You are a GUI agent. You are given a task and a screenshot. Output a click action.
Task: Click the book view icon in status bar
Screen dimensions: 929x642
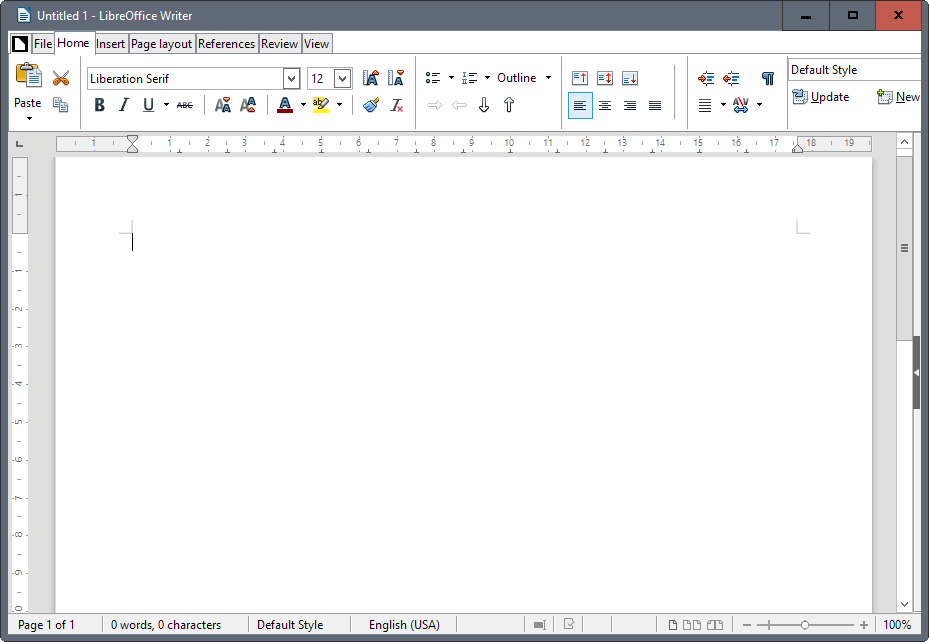tap(715, 625)
